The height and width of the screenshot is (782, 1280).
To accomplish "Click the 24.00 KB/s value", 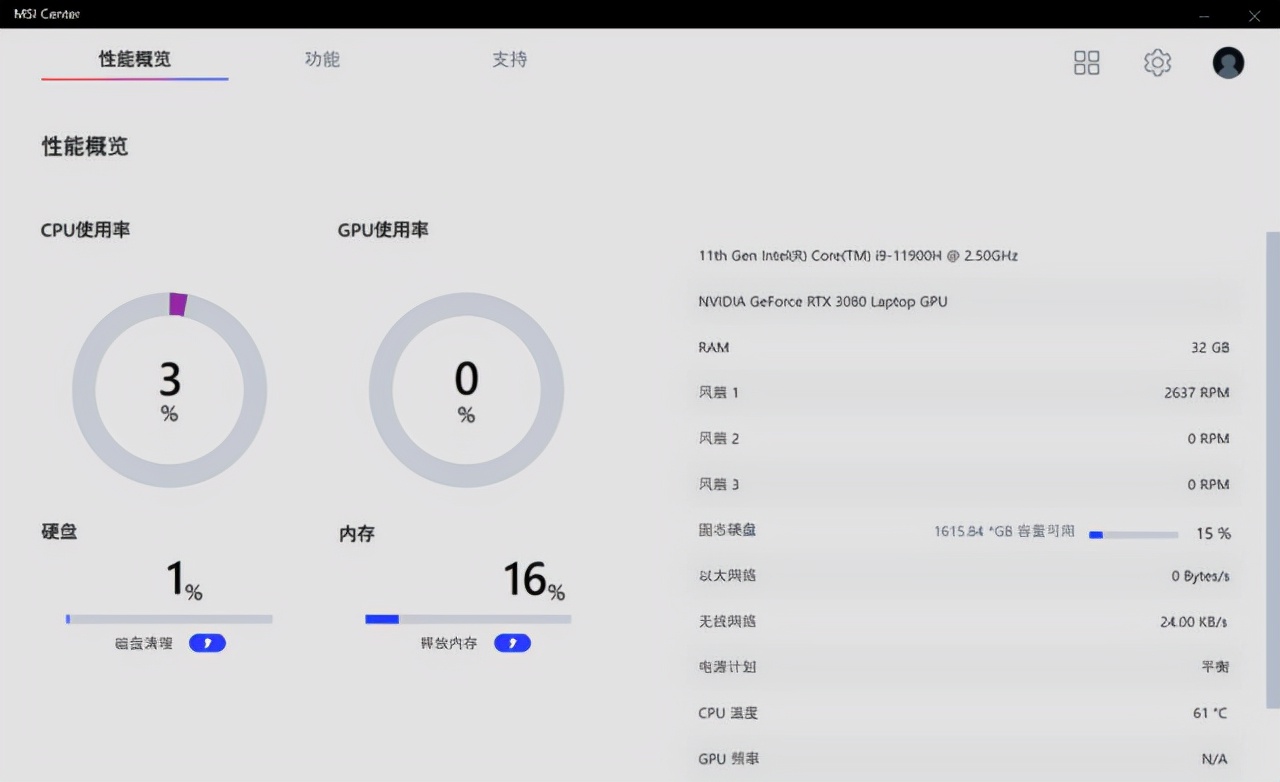I will [x=1194, y=622].
